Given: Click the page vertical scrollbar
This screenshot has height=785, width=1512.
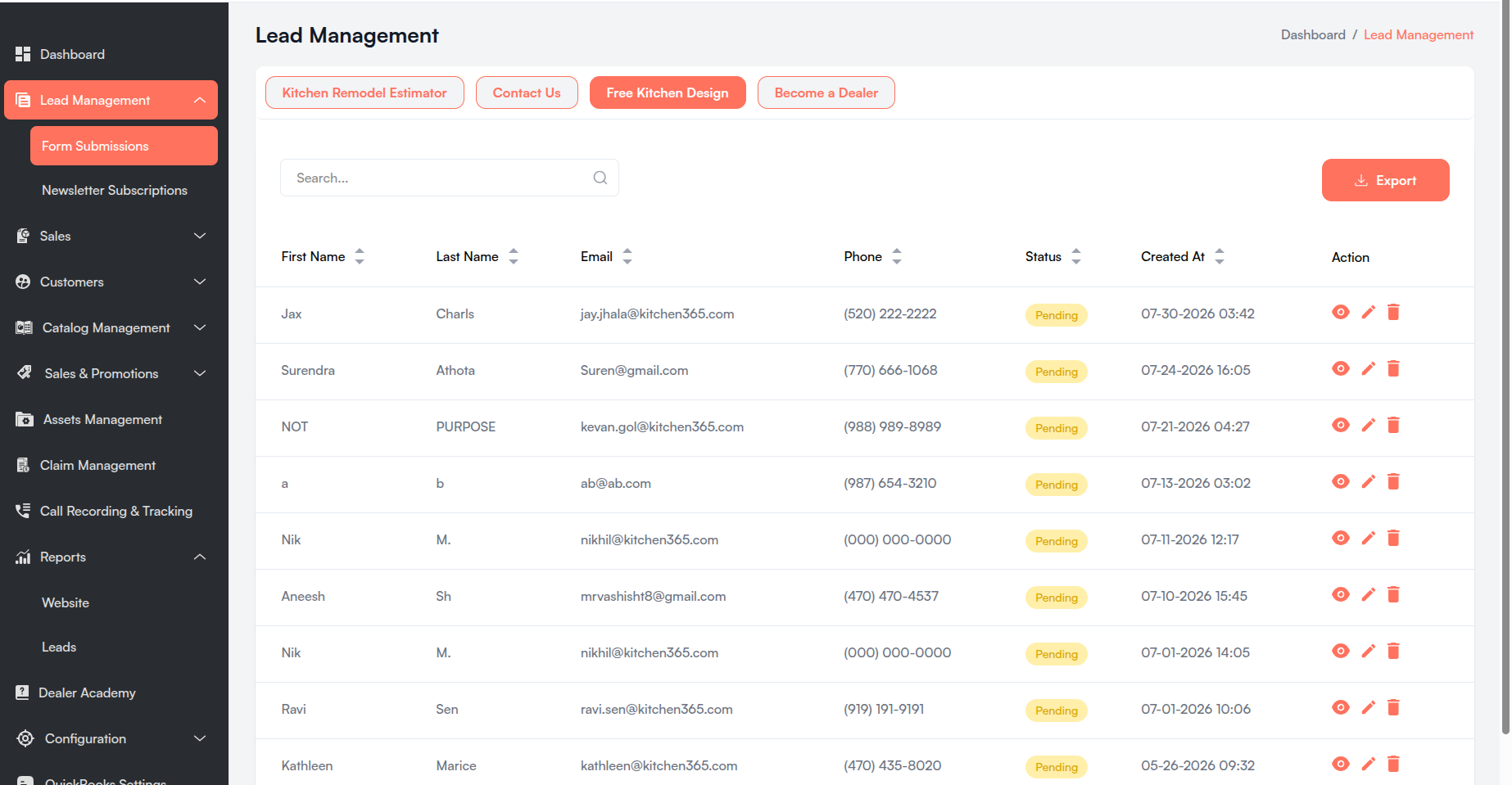Looking at the screenshot, I should pos(1505,368).
